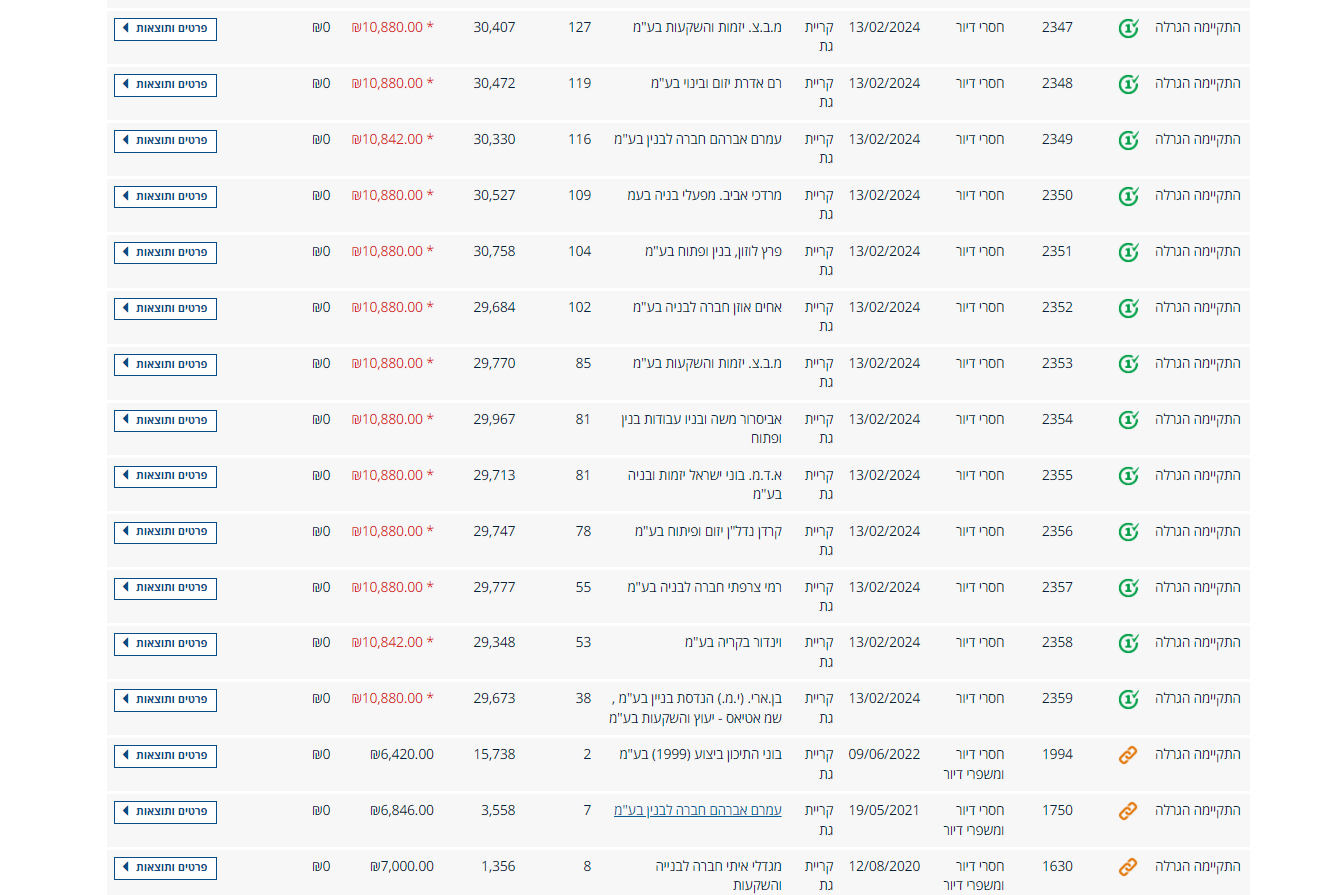Expand details and results for lottery 2354
1327x895 pixels.
point(165,420)
